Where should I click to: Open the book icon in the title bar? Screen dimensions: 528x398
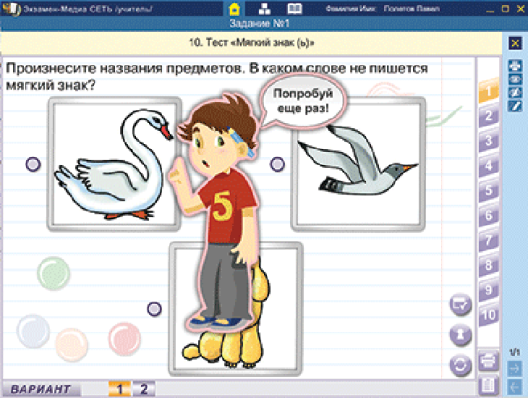[295, 9]
